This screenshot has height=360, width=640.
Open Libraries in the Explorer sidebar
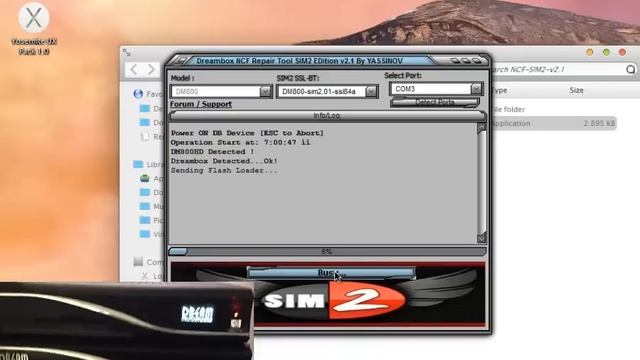[148, 164]
